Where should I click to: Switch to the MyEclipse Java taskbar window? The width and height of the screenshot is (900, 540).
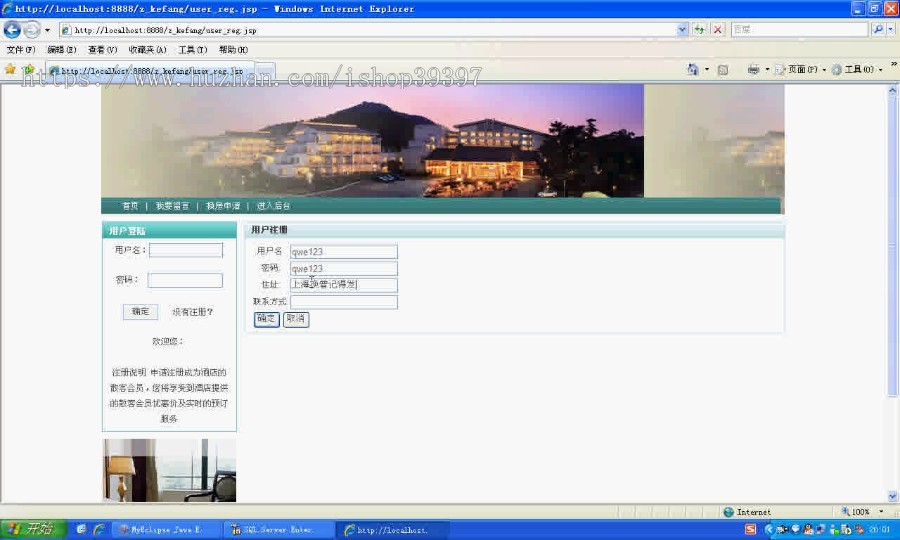[166, 530]
